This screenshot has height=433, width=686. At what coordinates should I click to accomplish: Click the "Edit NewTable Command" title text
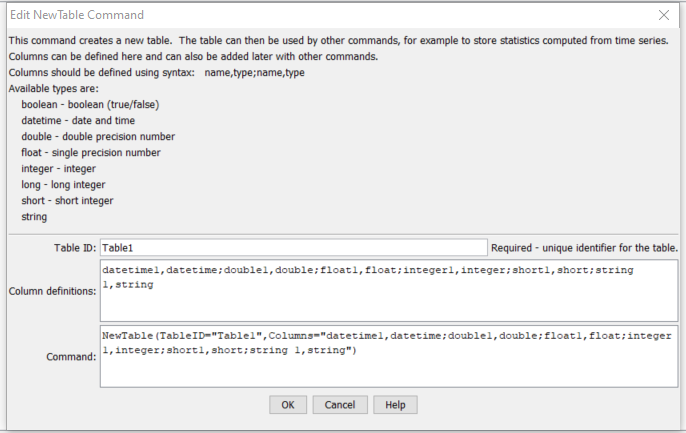click(x=77, y=15)
